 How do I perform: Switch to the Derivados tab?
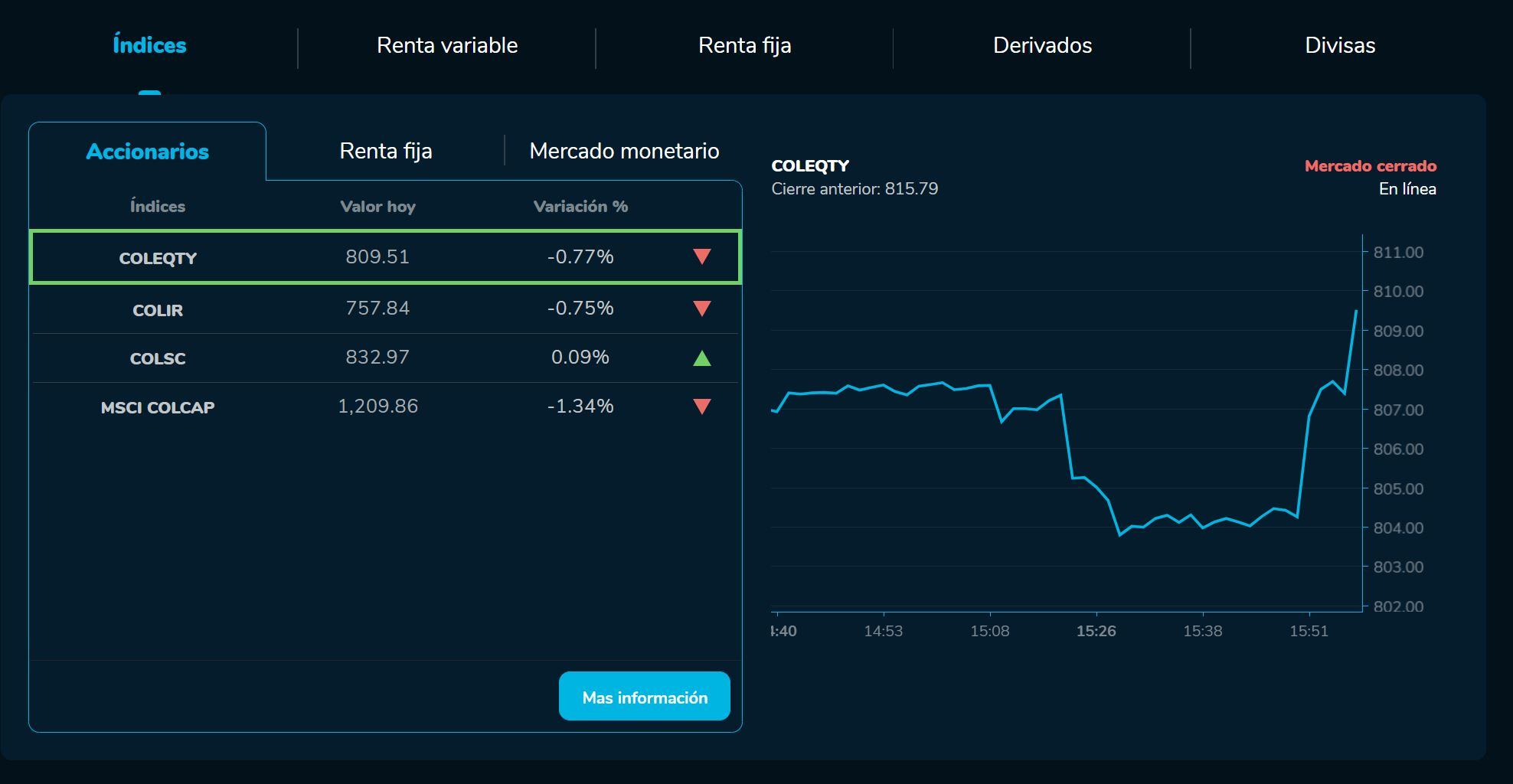coord(1042,45)
